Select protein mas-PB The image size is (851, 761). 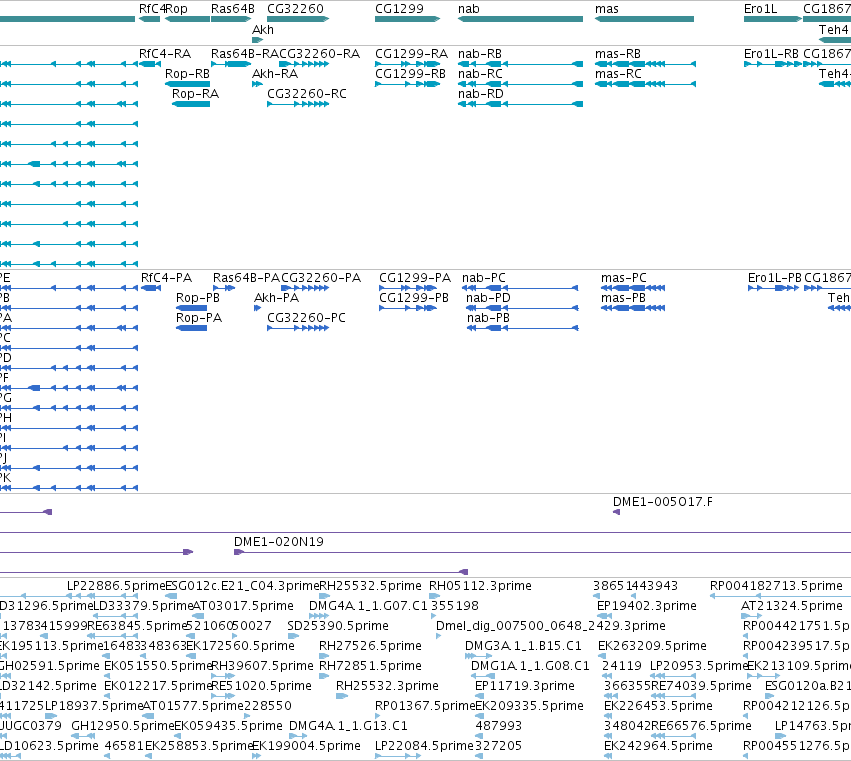pyautogui.click(x=623, y=297)
